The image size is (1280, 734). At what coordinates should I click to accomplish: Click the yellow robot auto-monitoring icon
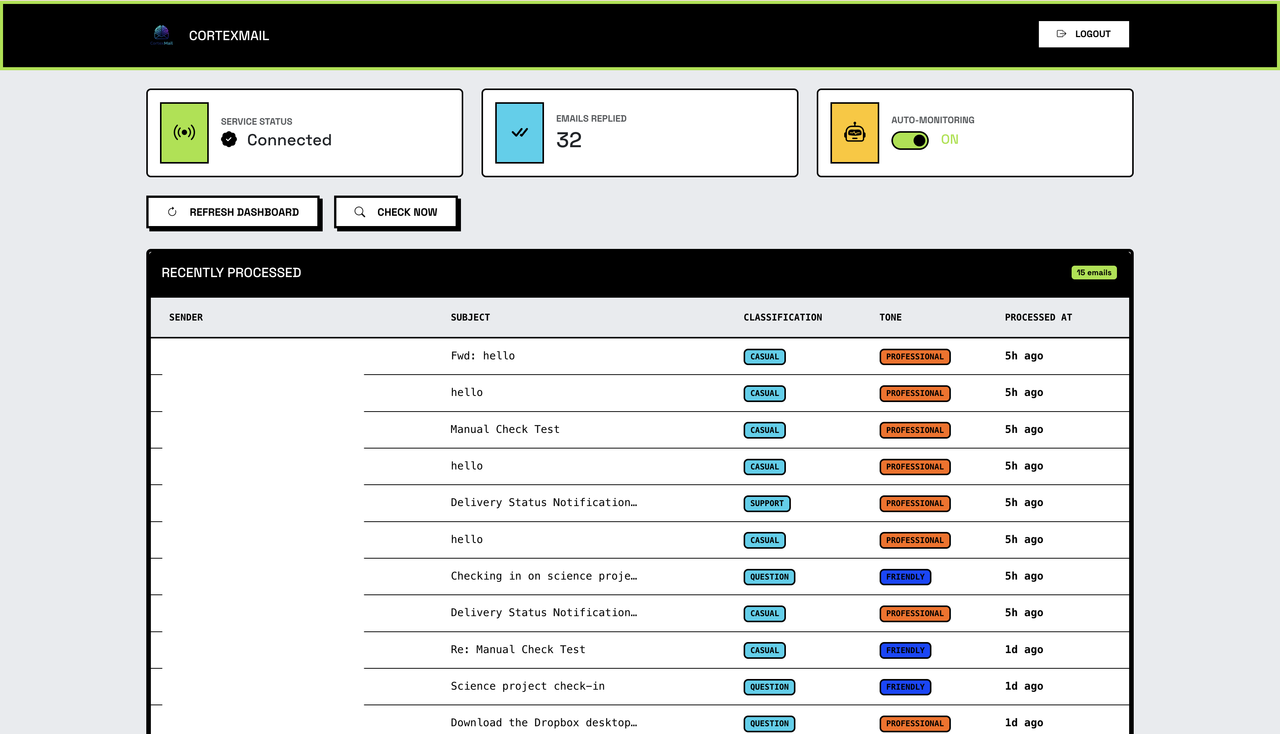(854, 133)
